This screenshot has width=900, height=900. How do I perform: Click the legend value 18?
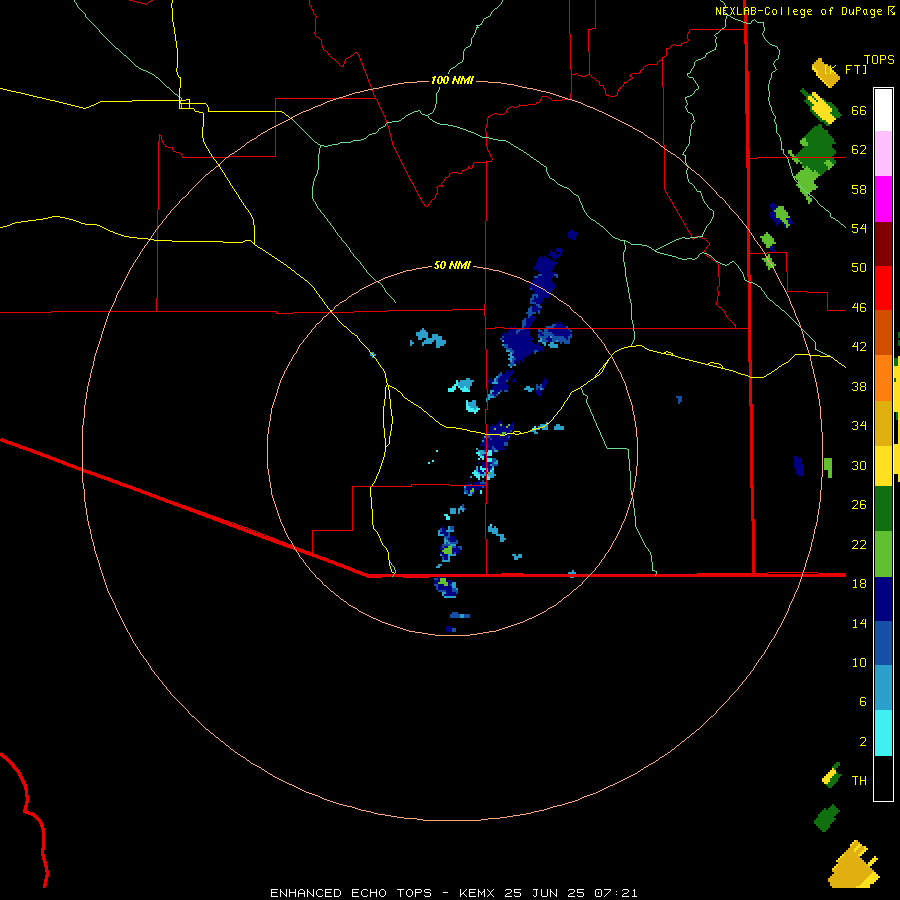click(x=859, y=583)
